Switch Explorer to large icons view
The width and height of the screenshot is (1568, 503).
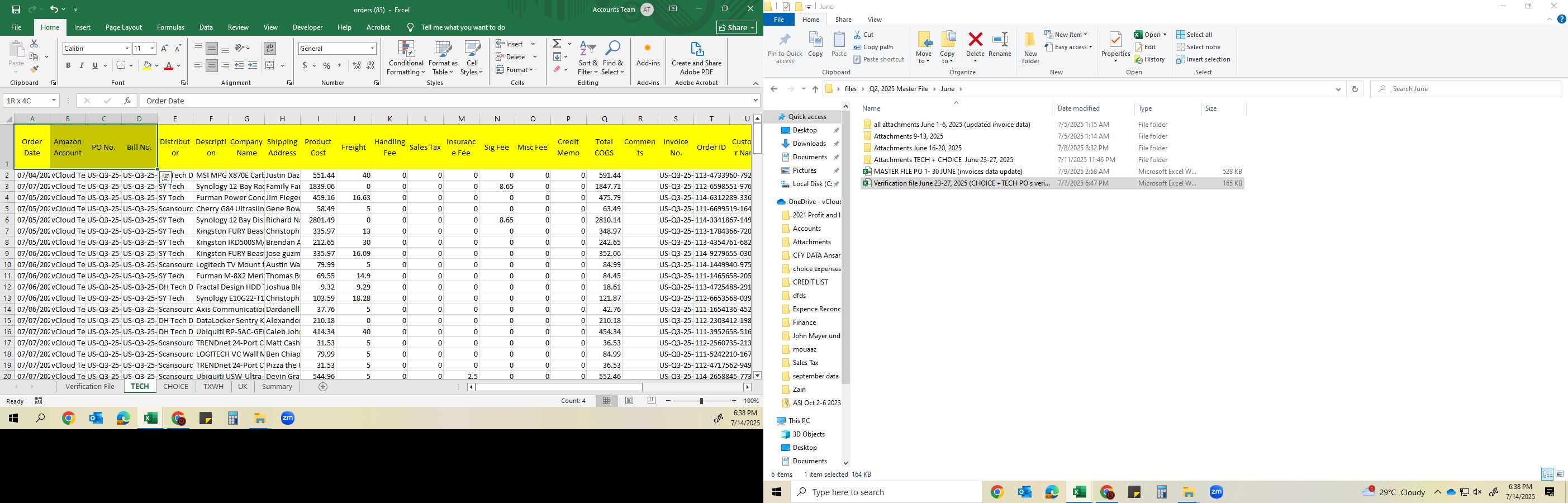(1560, 474)
